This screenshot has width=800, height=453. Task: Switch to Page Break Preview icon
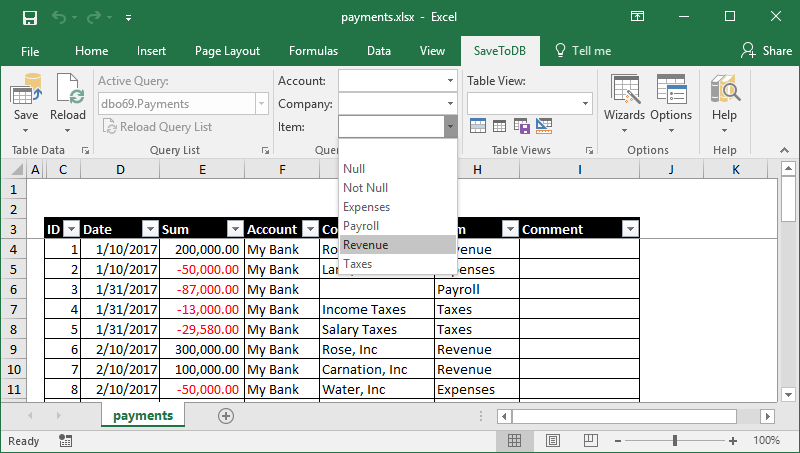591,440
